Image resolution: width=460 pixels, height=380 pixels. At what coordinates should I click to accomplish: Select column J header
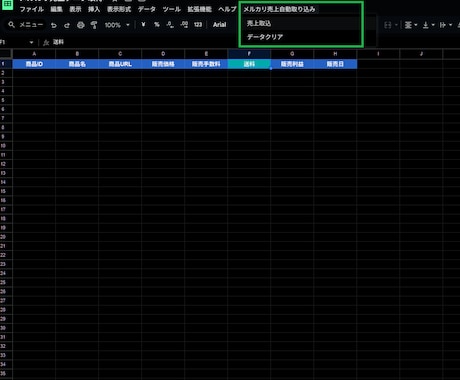(421, 54)
